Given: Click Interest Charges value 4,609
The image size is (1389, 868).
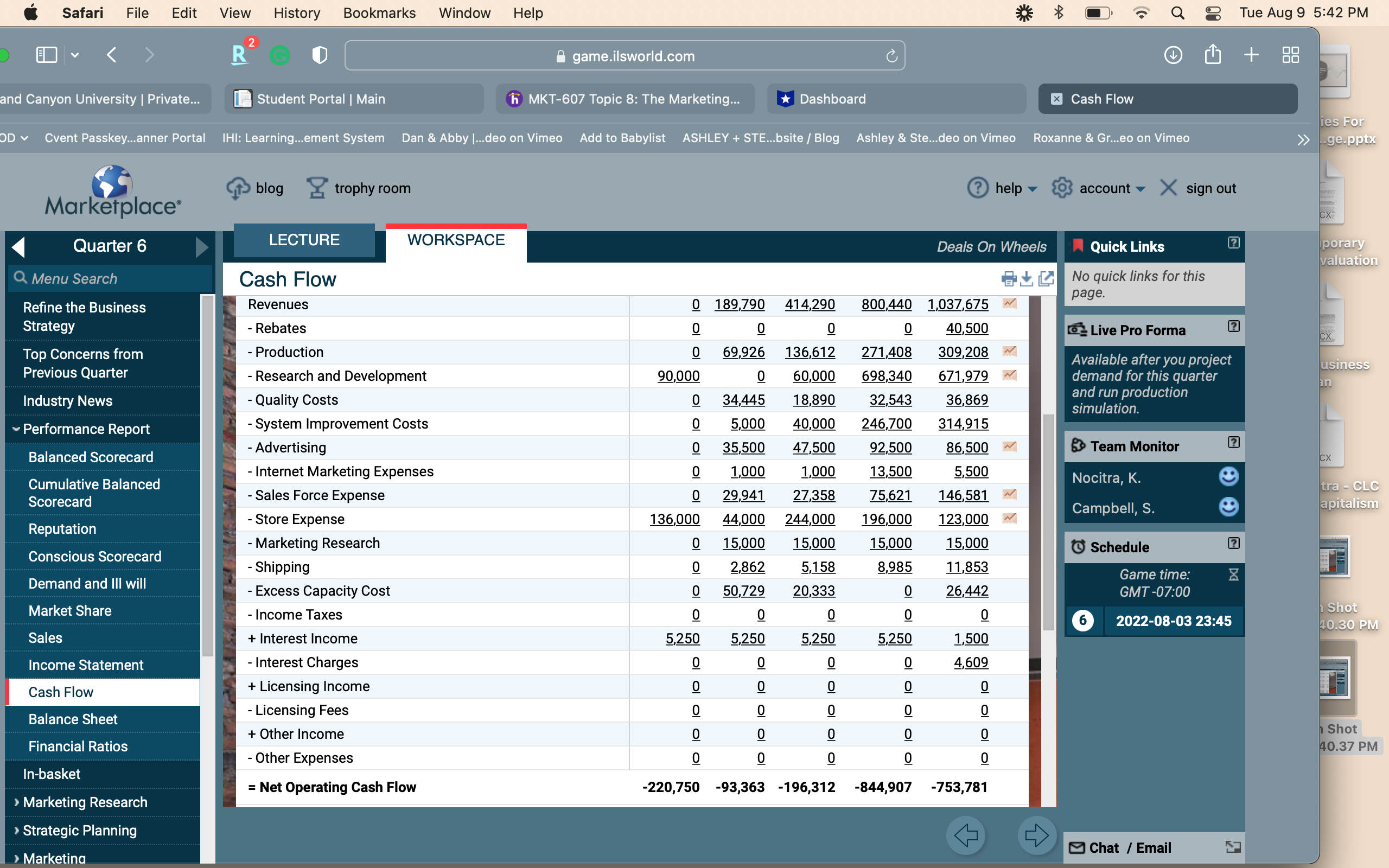Looking at the screenshot, I should [971, 662].
